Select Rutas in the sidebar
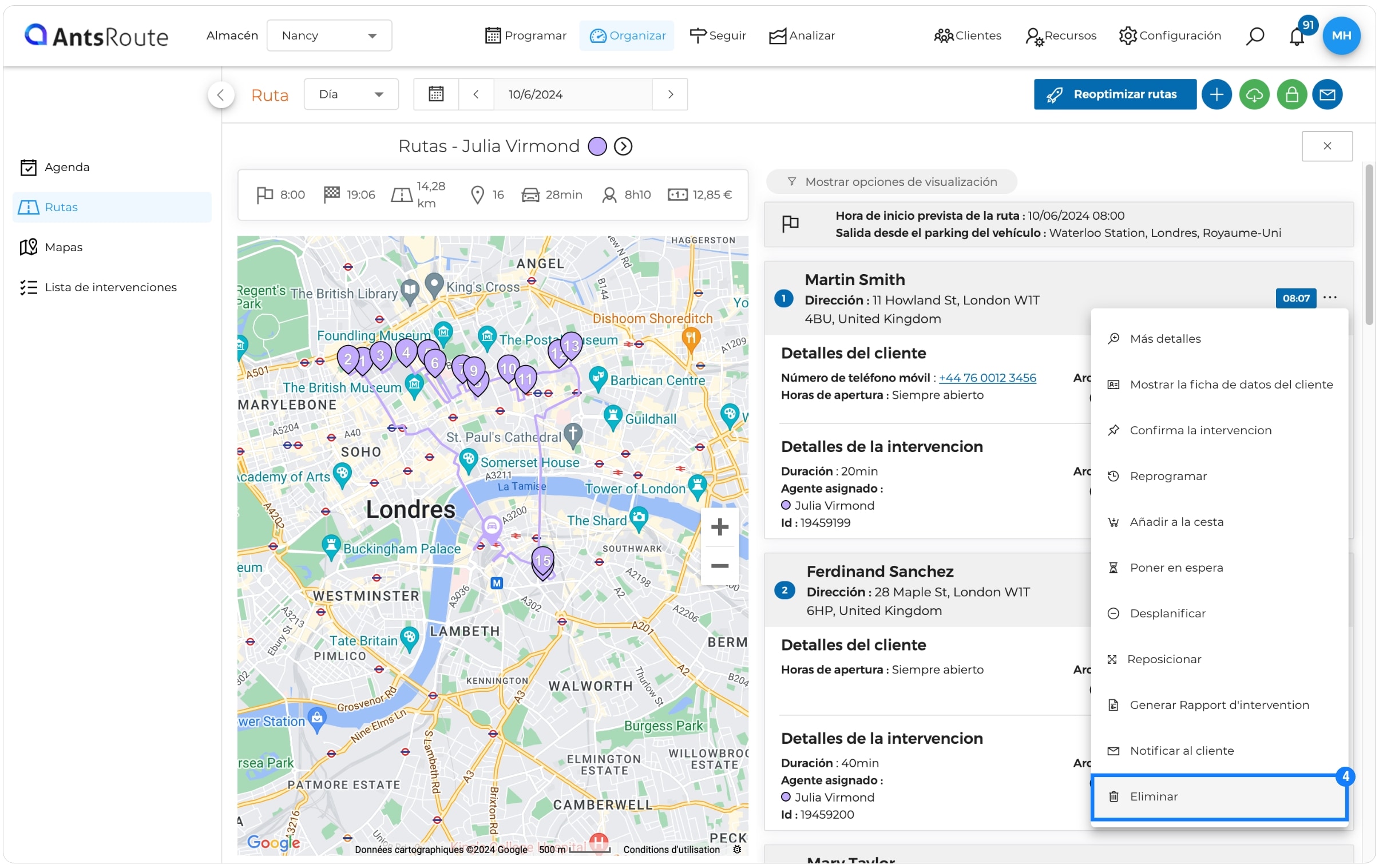 112,207
